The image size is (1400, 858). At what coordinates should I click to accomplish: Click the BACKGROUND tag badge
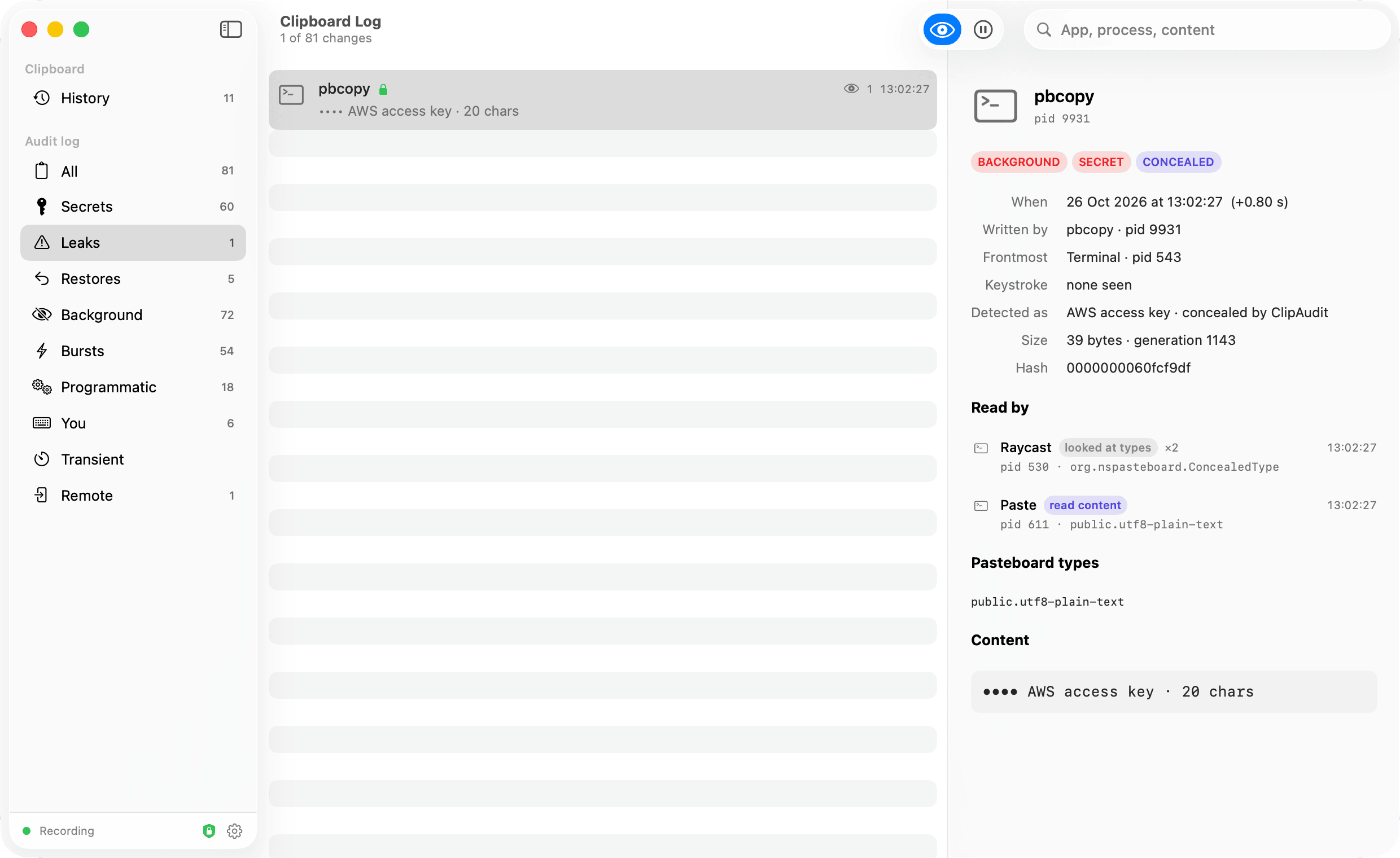(x=1019, y=163)
